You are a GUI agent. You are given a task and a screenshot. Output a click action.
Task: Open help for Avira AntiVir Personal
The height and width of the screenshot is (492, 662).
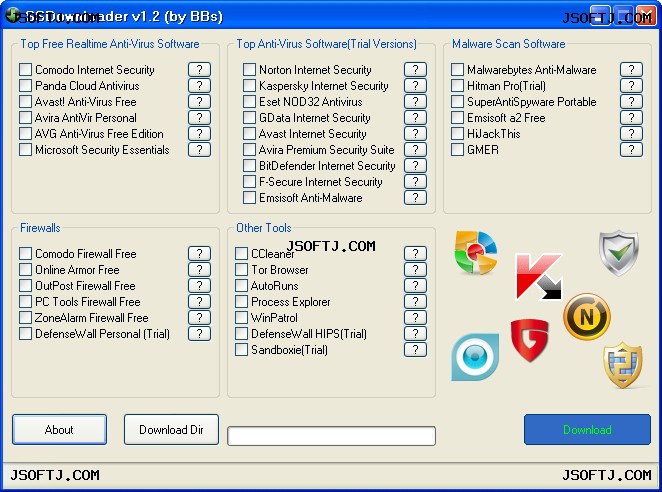(199, 117)
